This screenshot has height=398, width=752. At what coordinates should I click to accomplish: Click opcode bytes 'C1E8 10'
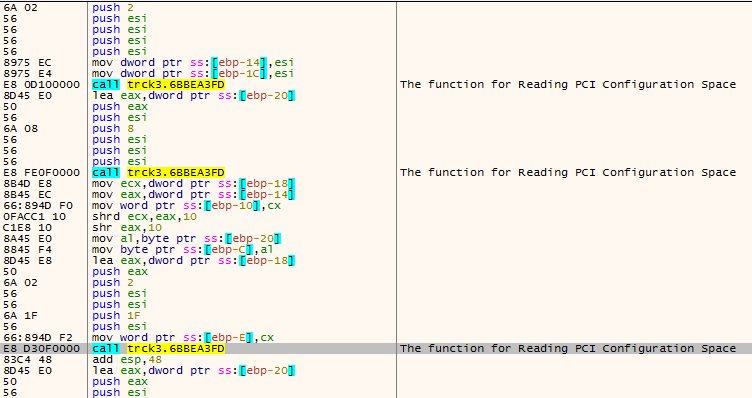click(x=27, y=228)
